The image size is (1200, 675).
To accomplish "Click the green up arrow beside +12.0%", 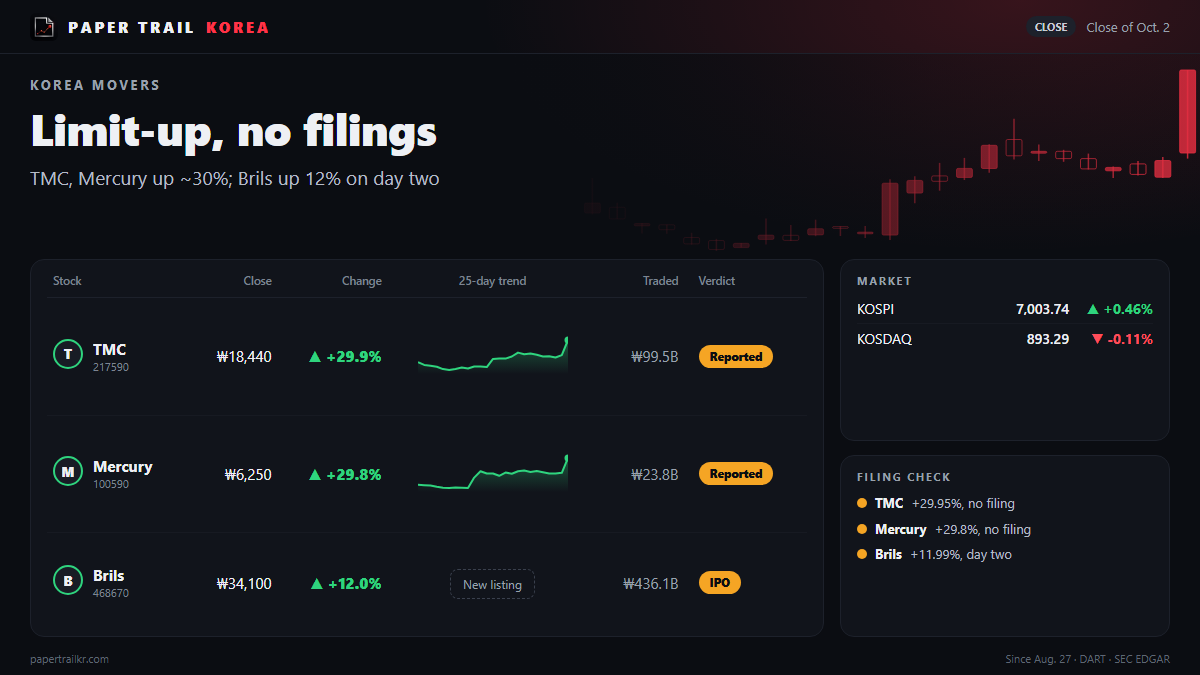I will coord(317,584).
